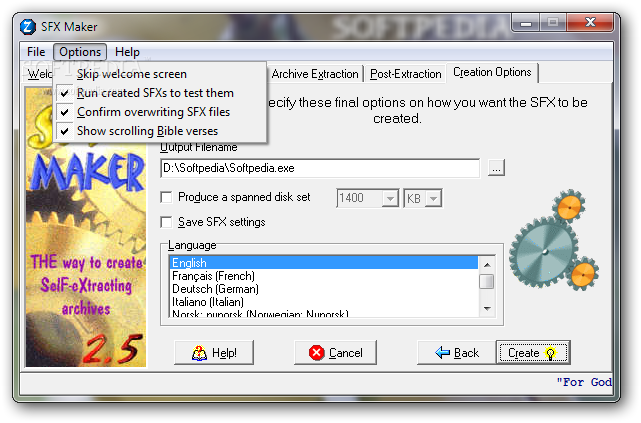This screenshot has height=423, width=641.
Task: Select Deutsch (German) language
Action: (323, 289)
